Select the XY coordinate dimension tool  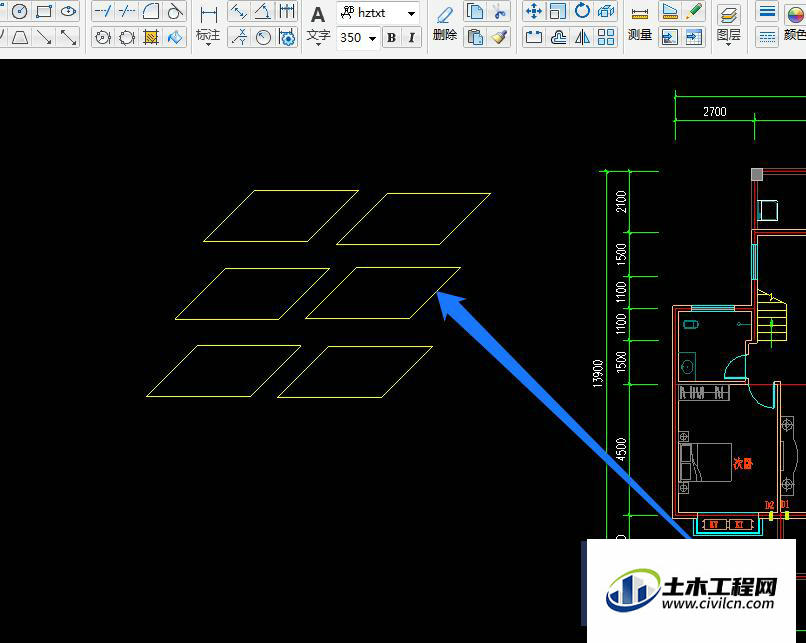click(239, 37)
